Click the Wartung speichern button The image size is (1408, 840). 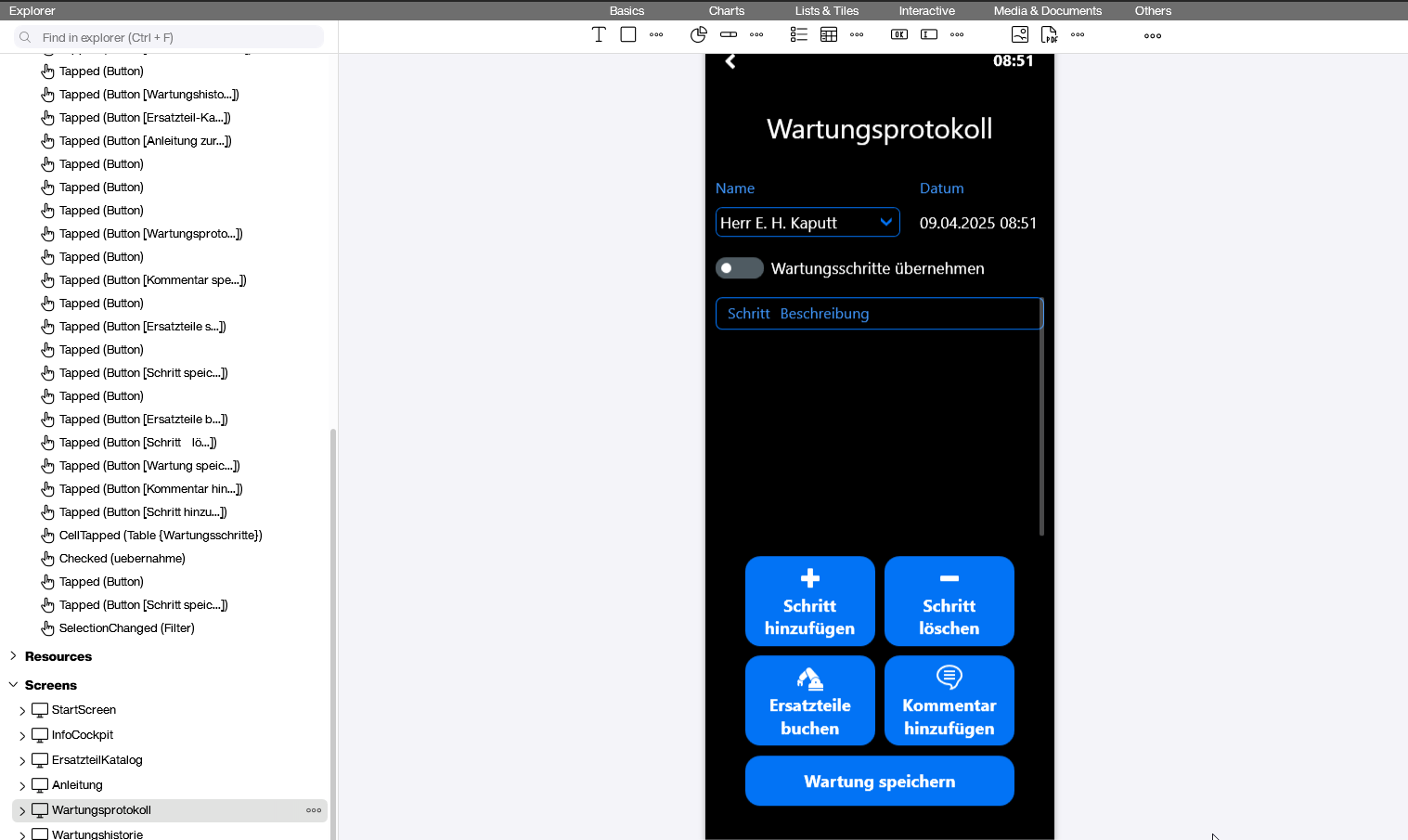(879, 781)
